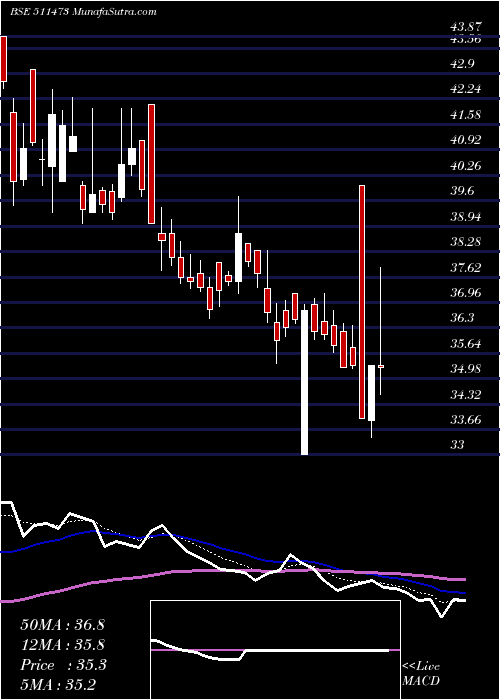Click the 36.96 price axis label

point(467,293)
